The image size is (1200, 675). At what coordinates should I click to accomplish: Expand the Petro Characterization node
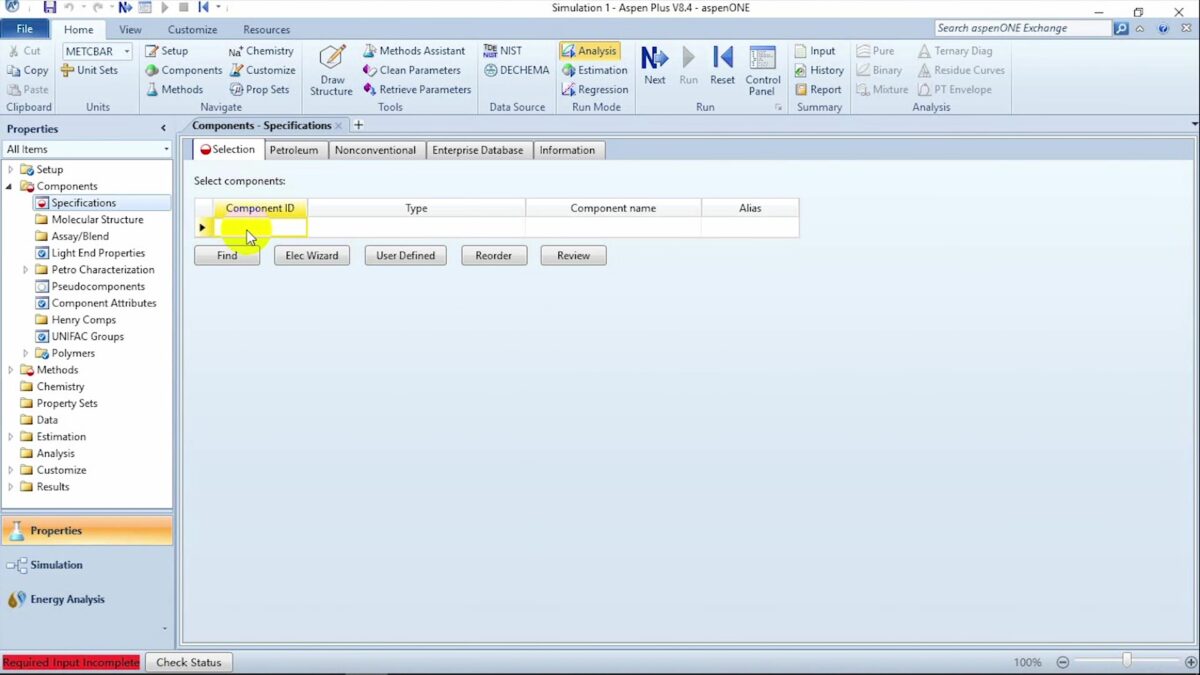[26, 270]
